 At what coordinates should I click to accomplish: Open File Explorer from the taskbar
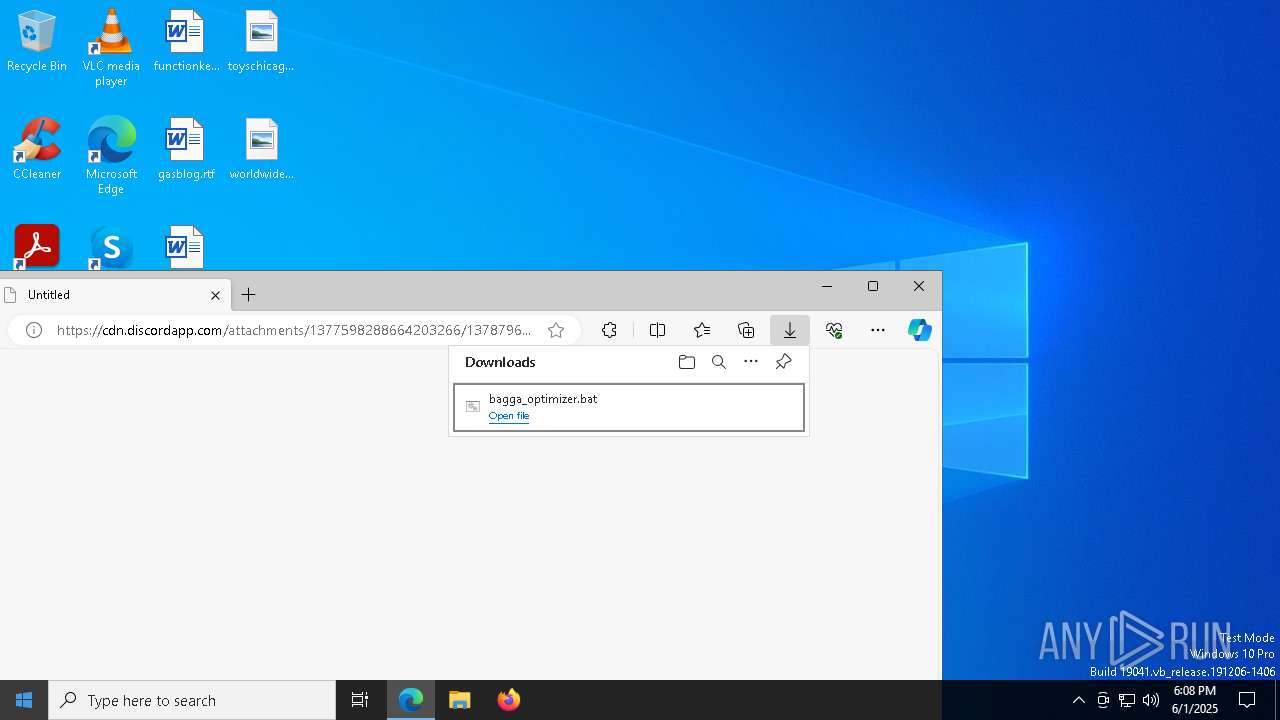tap(460, 700)
